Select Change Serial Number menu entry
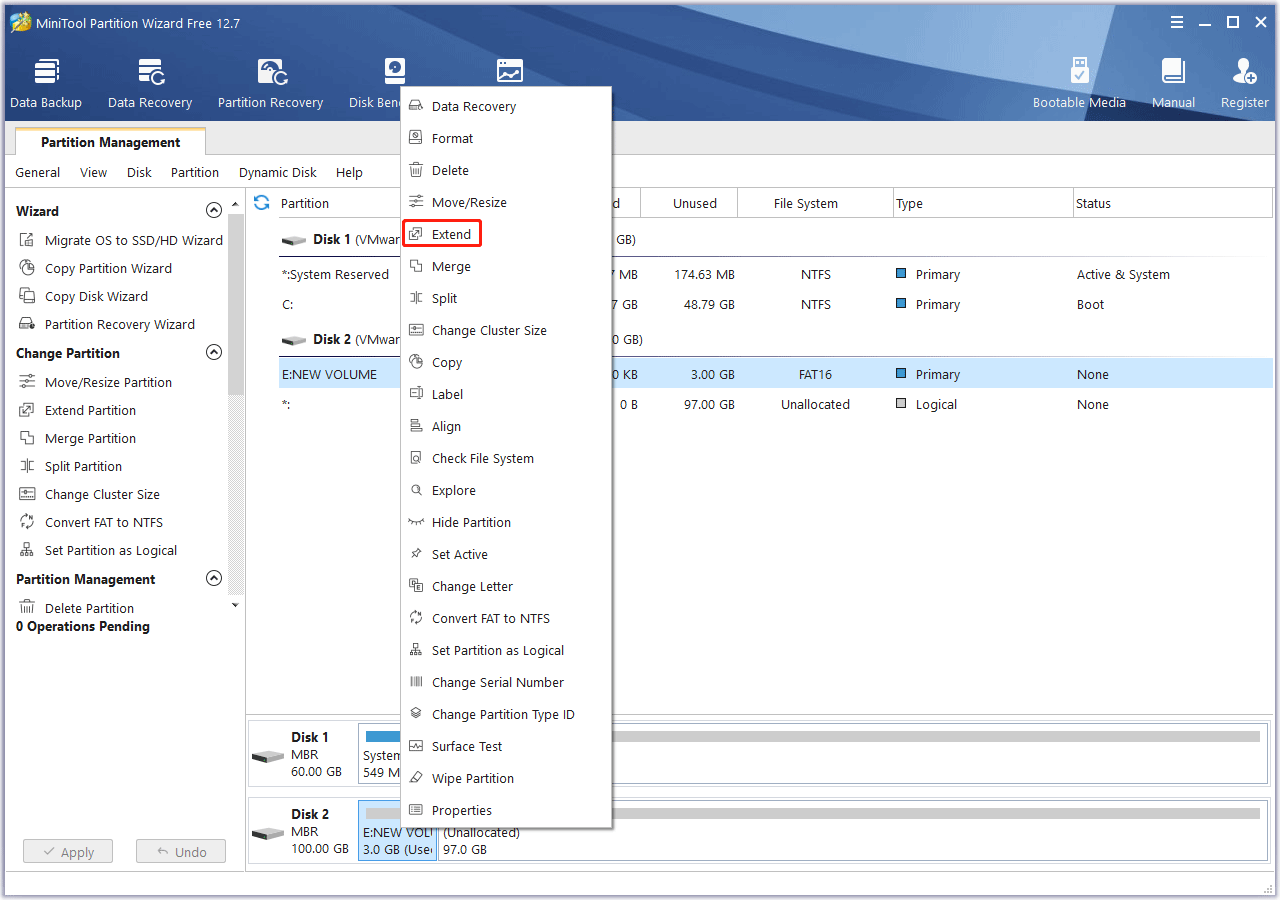The image size is (1280, 900). coord(498,682)
